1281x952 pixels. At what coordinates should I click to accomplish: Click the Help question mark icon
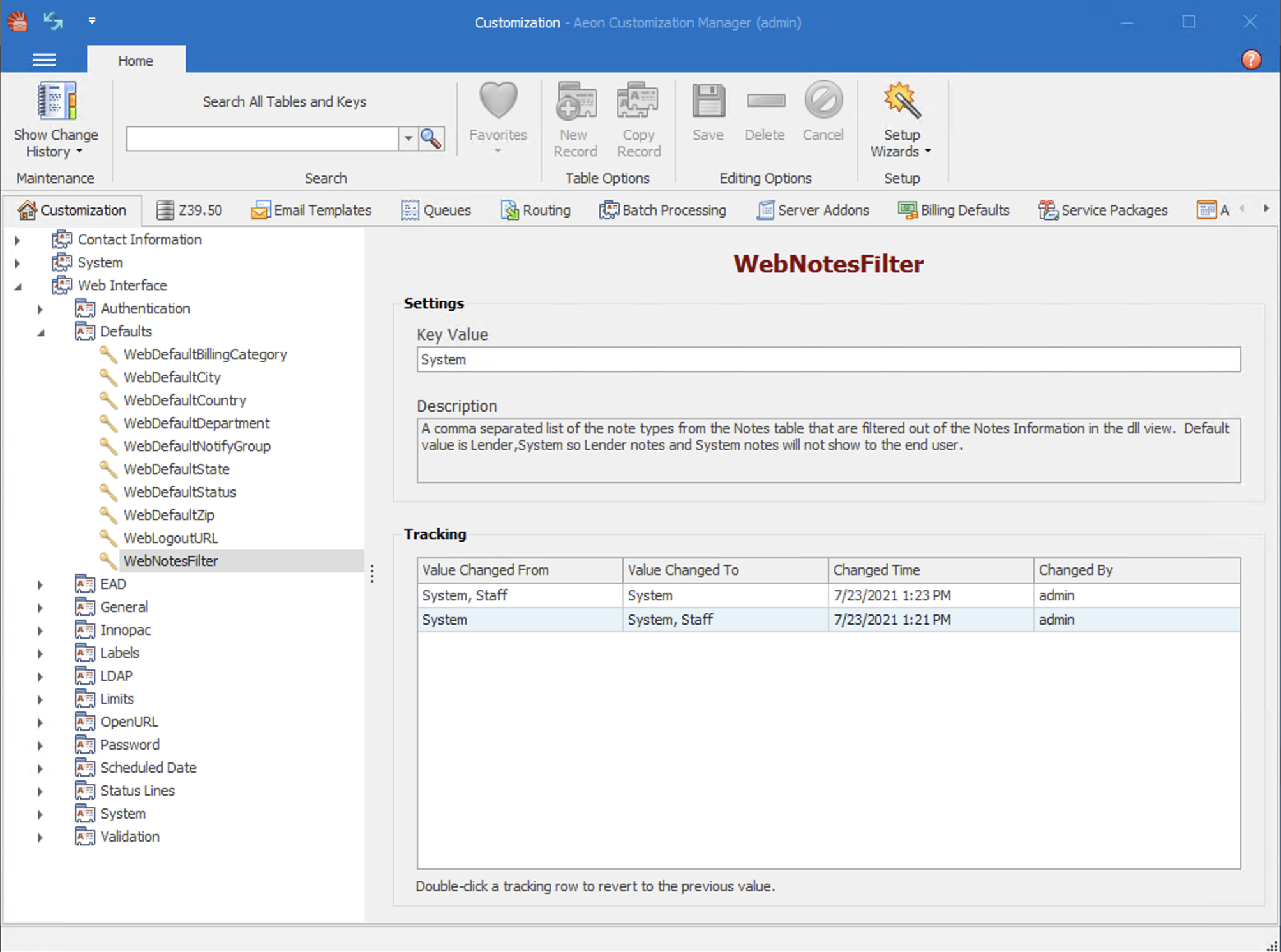[x=1250, y=60]
